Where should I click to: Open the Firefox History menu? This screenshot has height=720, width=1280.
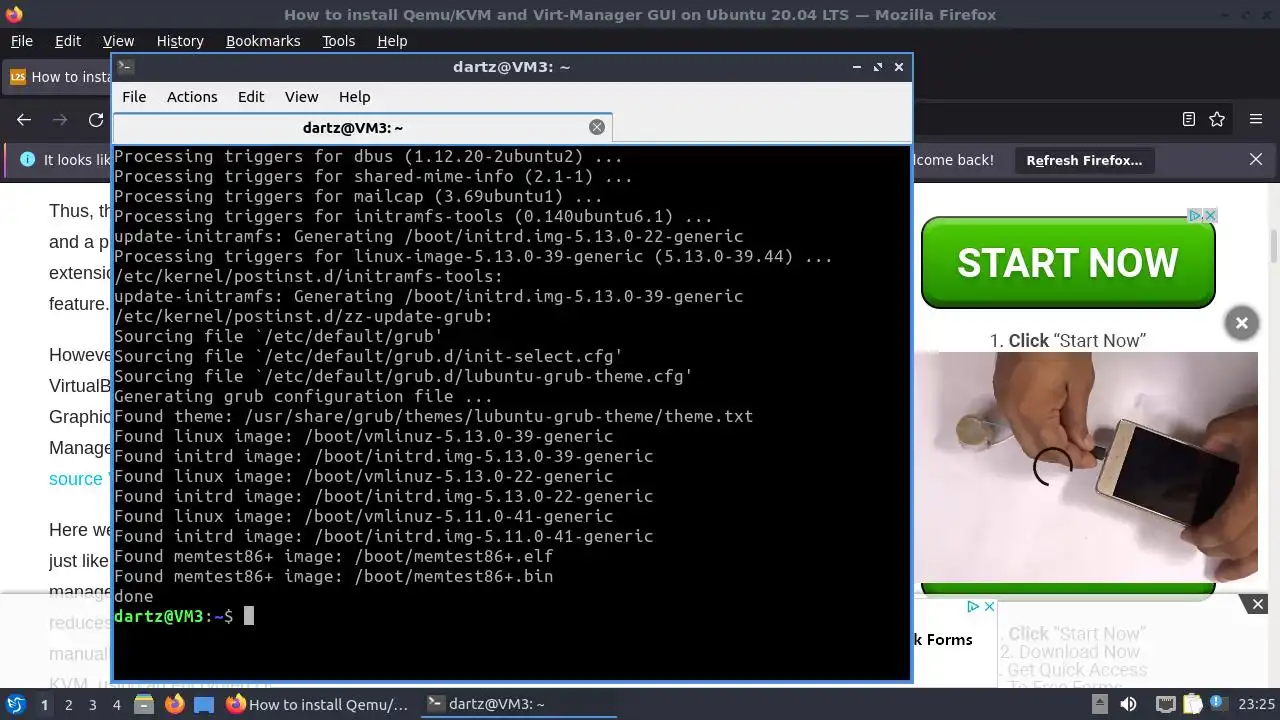[180, 41]
